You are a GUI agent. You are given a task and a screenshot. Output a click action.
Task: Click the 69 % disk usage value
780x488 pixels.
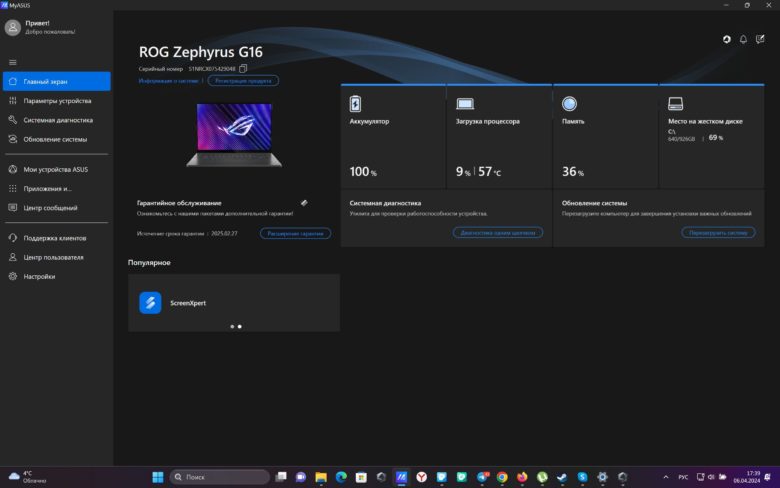(716, 138)
